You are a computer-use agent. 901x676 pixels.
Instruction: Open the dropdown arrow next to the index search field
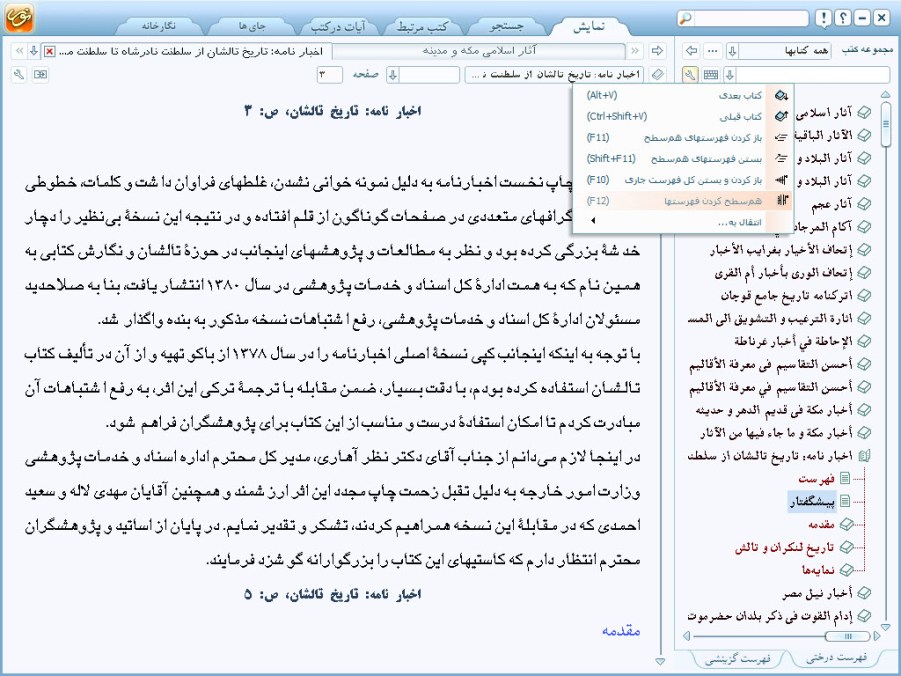pos(730,75)
